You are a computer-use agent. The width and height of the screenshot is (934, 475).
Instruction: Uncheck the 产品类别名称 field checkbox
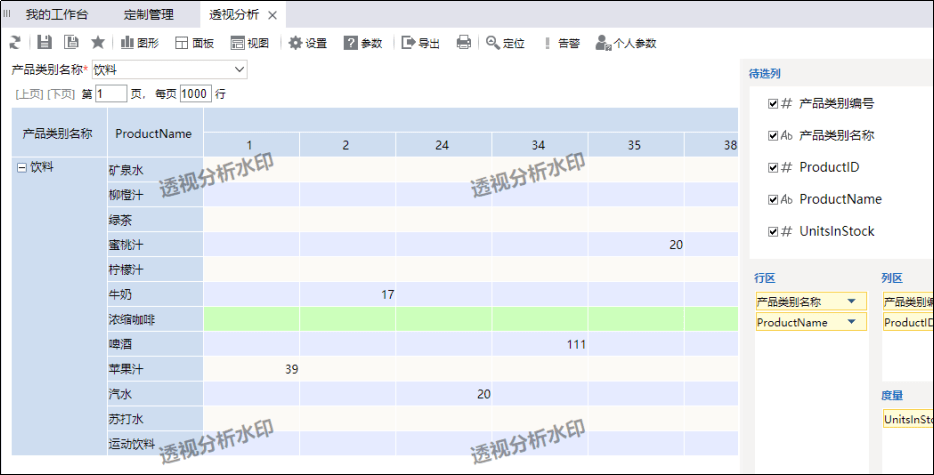[773, 136]
